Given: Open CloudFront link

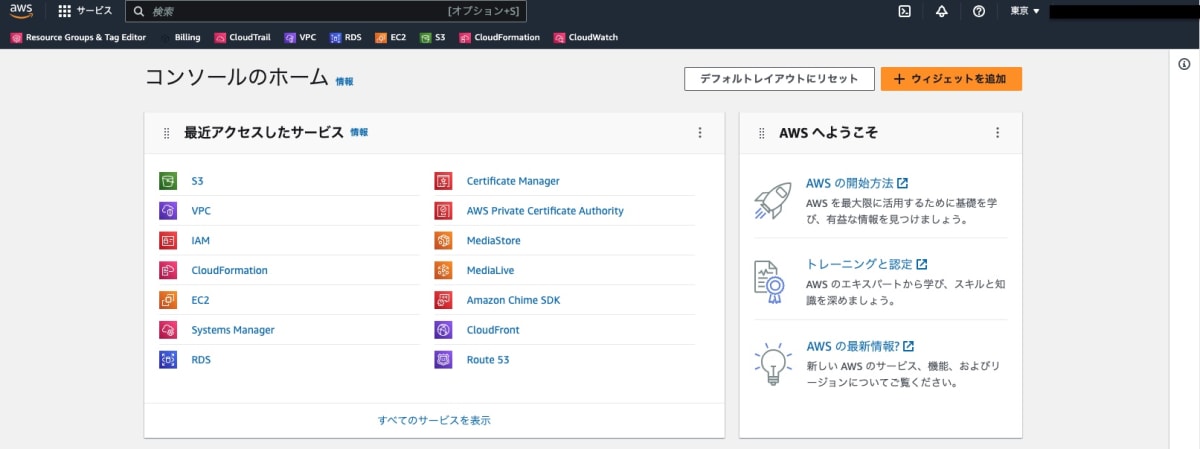Looking at the screenshot, I should 491,330.
